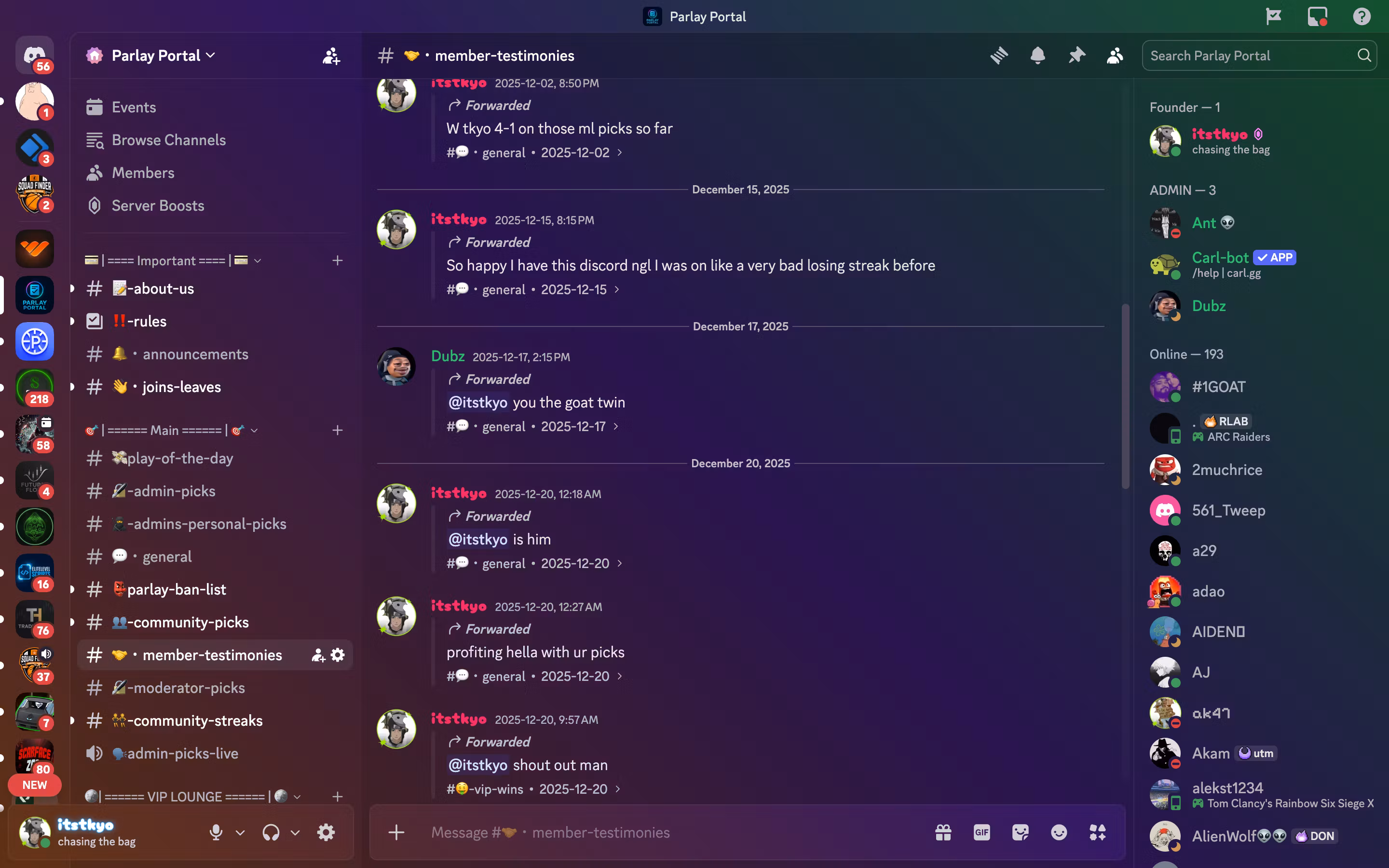The height and width of the screenshot is (868, 1389).
Task: Show pinned messages with the pin icon
Action: tap(1076, 55)
